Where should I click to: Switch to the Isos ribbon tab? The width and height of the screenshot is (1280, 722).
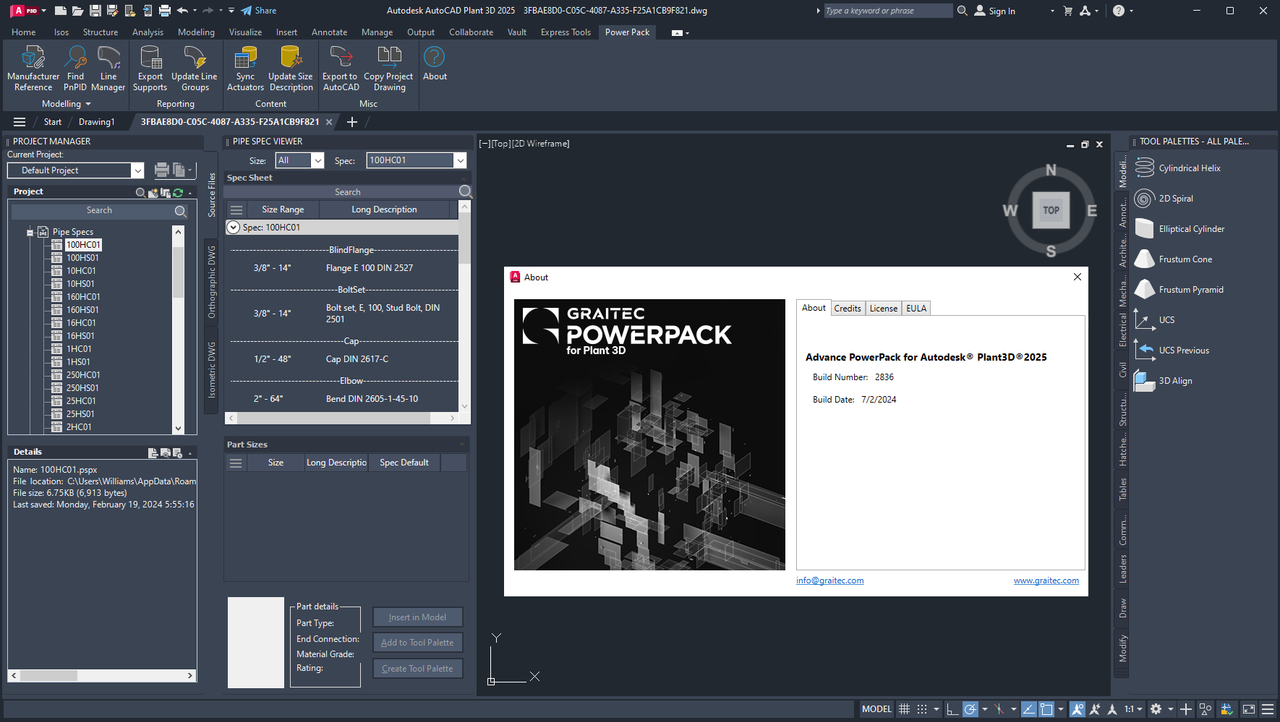tap(61, 32)
